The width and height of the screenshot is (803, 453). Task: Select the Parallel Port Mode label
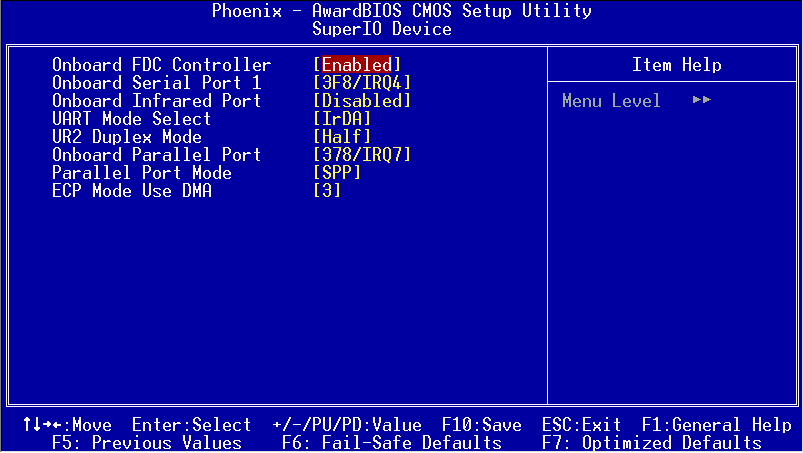(x=142, y=173)
